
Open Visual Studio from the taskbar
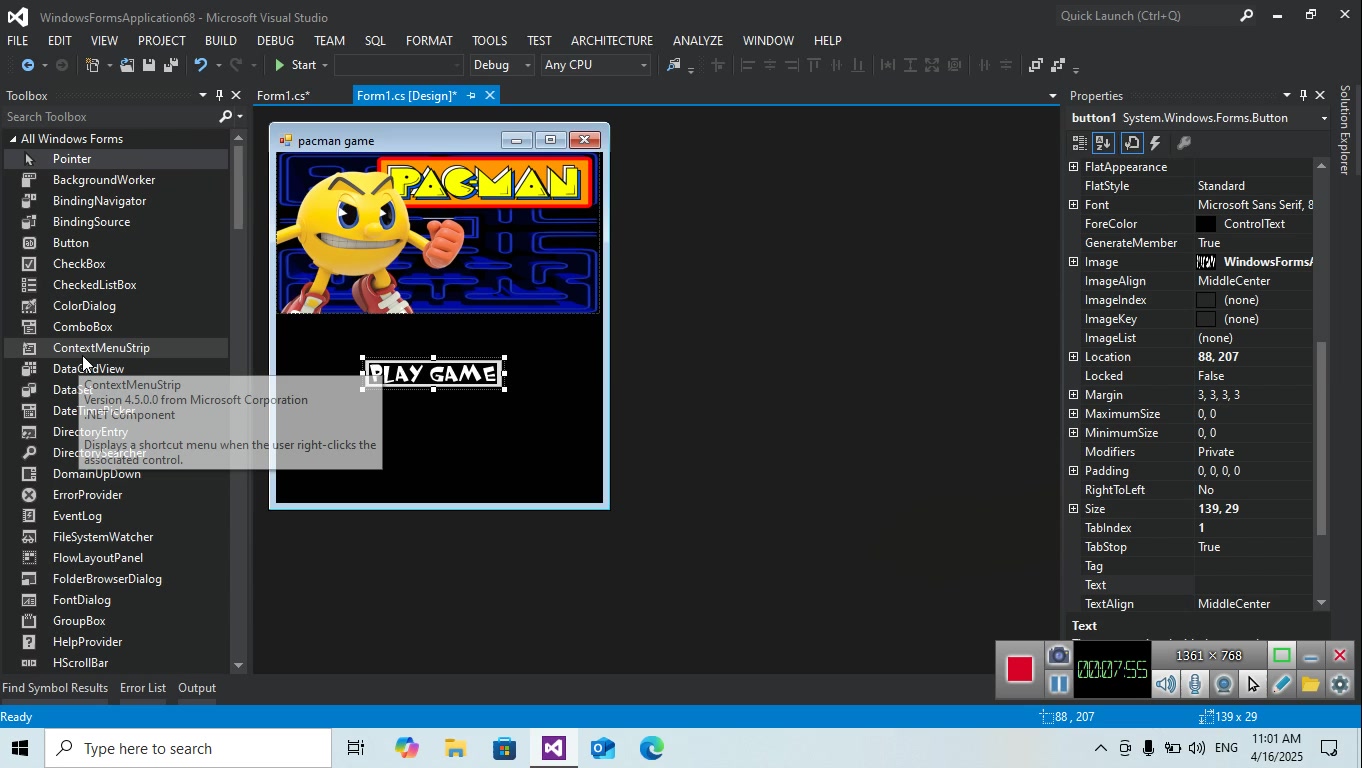pos(554,748)
